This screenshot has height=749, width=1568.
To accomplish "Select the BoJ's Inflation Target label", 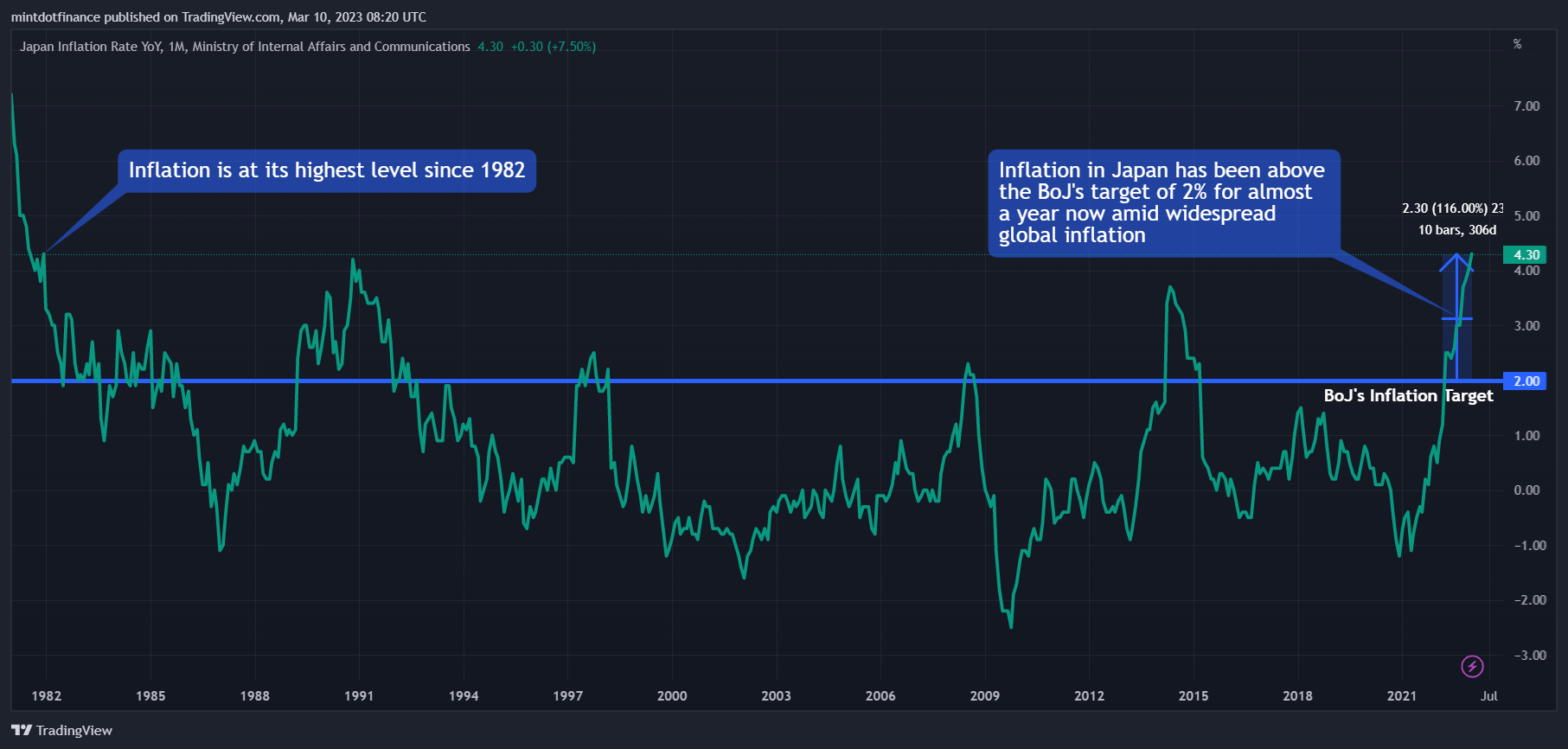I will 1408,396.
